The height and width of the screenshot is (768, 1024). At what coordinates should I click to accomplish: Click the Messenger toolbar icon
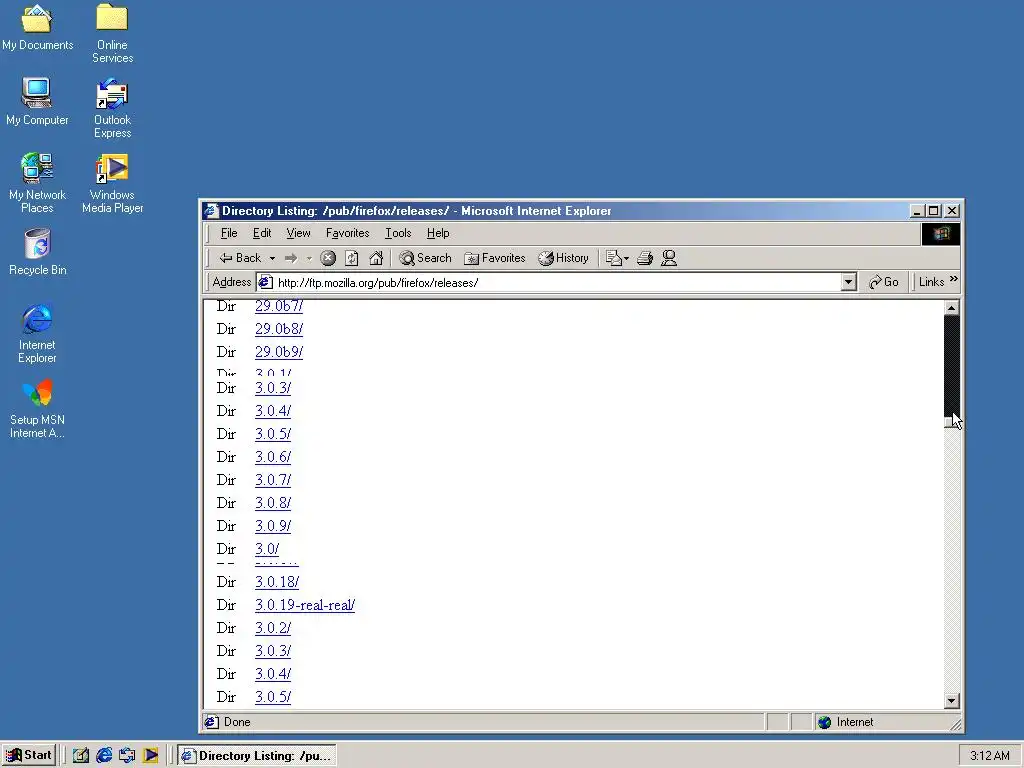(x=669, y=258)
